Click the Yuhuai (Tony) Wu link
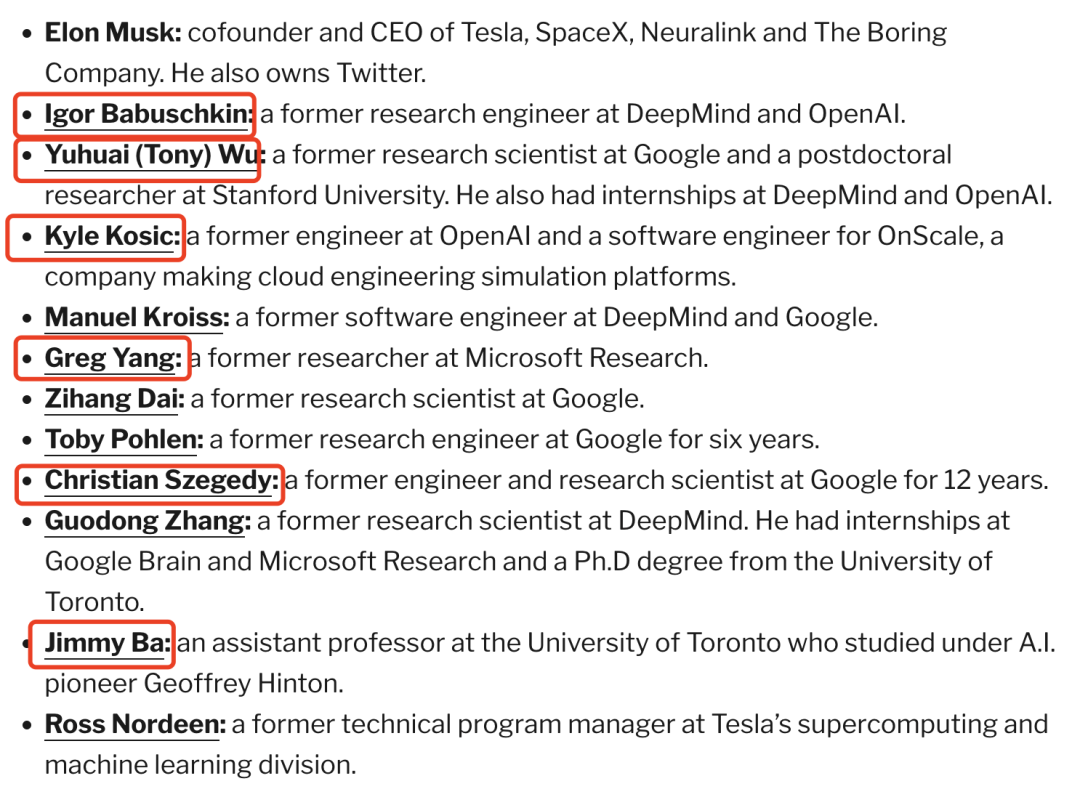Viewport: 1080px width, 789px height. click(152, 155)
